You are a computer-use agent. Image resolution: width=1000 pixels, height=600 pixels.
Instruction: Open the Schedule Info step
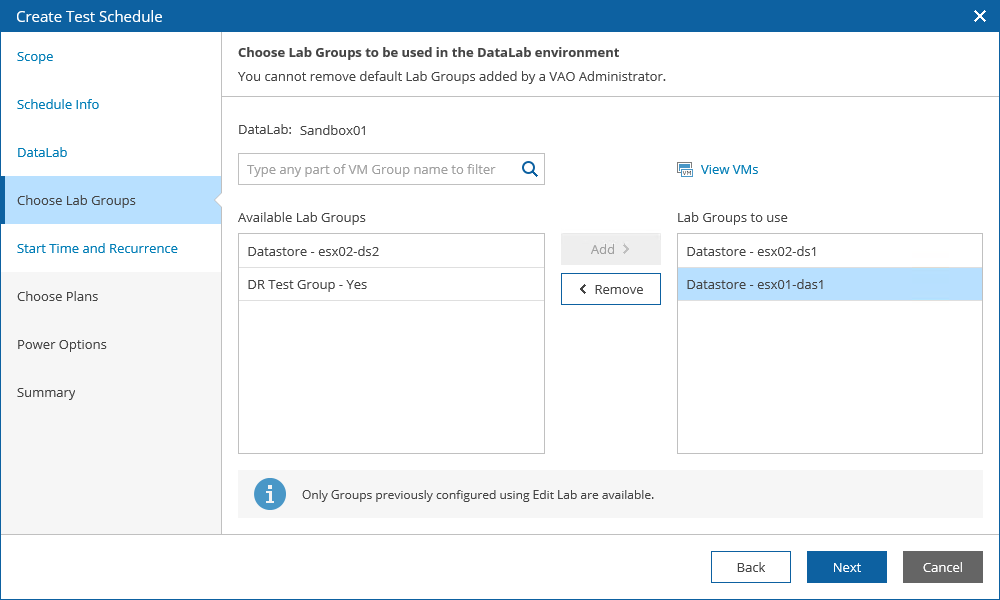58,105
